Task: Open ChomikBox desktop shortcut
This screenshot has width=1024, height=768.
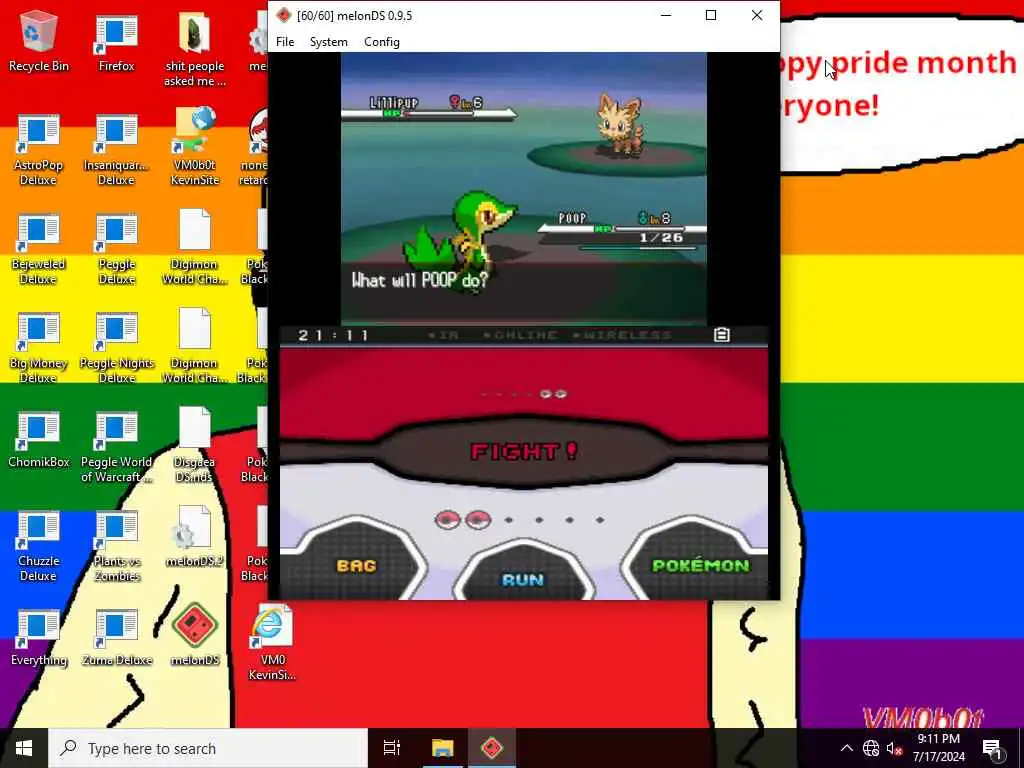Action: (x=39, y=440)
